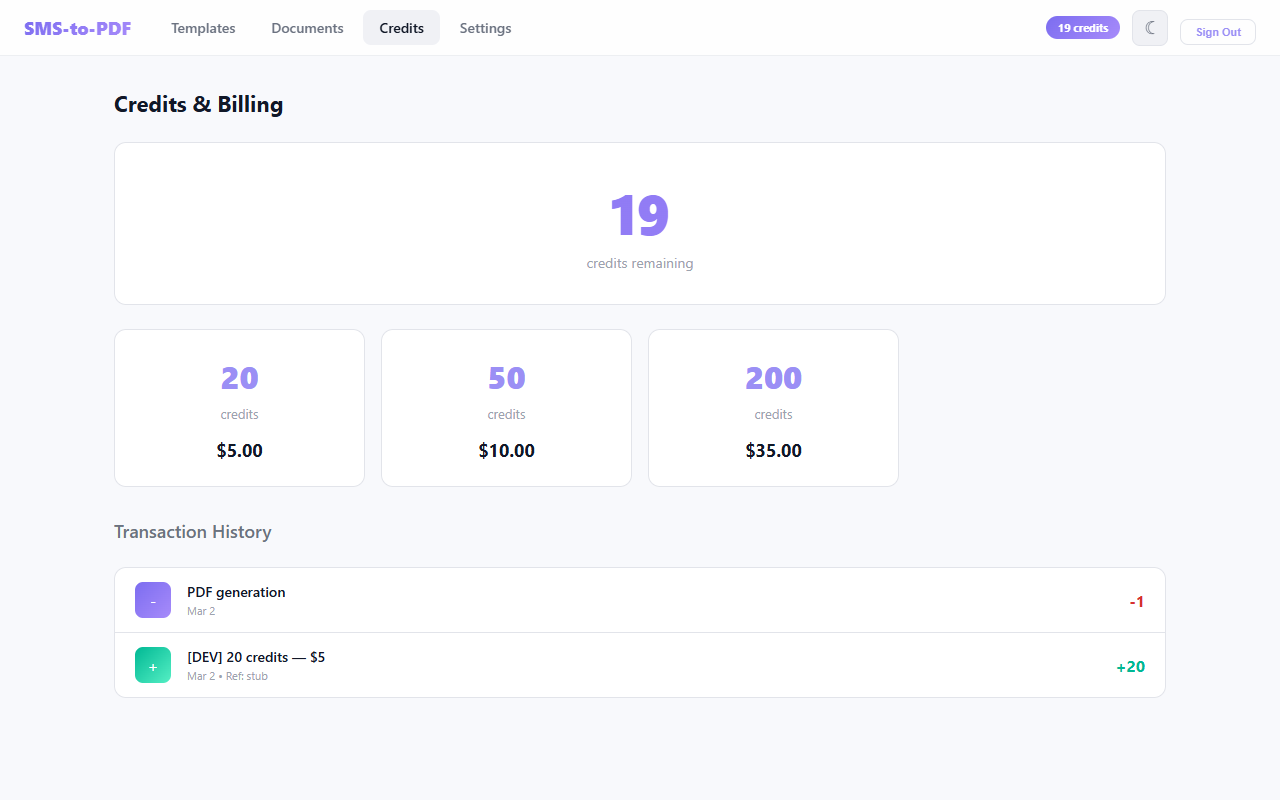Image resolution: width=1280 pixels, height=800 pixels.
Task: Click the [DEV] 20 credits — $5 transaction
Action: pyautogui.click(x=640, y=664)
